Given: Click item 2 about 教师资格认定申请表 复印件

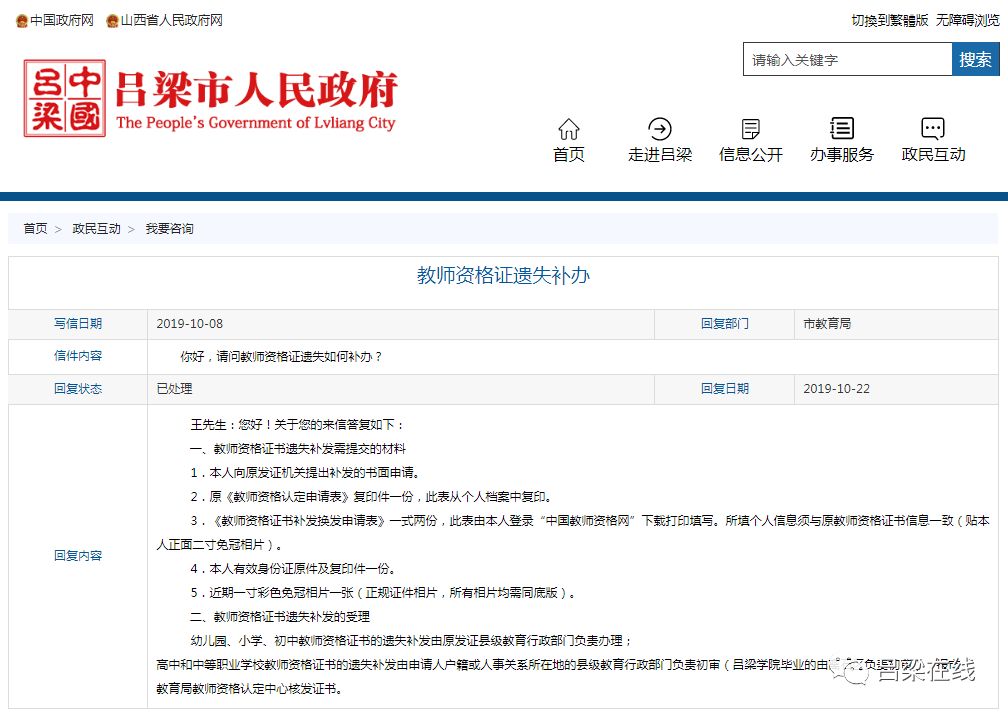Looking at the screenshot, I should click(371, 497).
